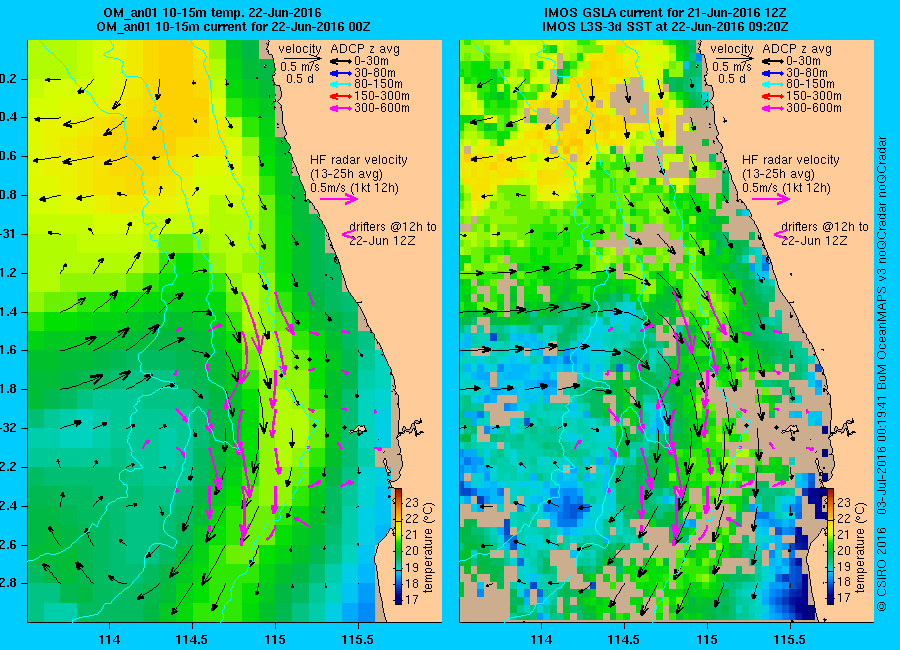
Task: Click the -31 latitude label on left axis
Action: click(7, 234)
